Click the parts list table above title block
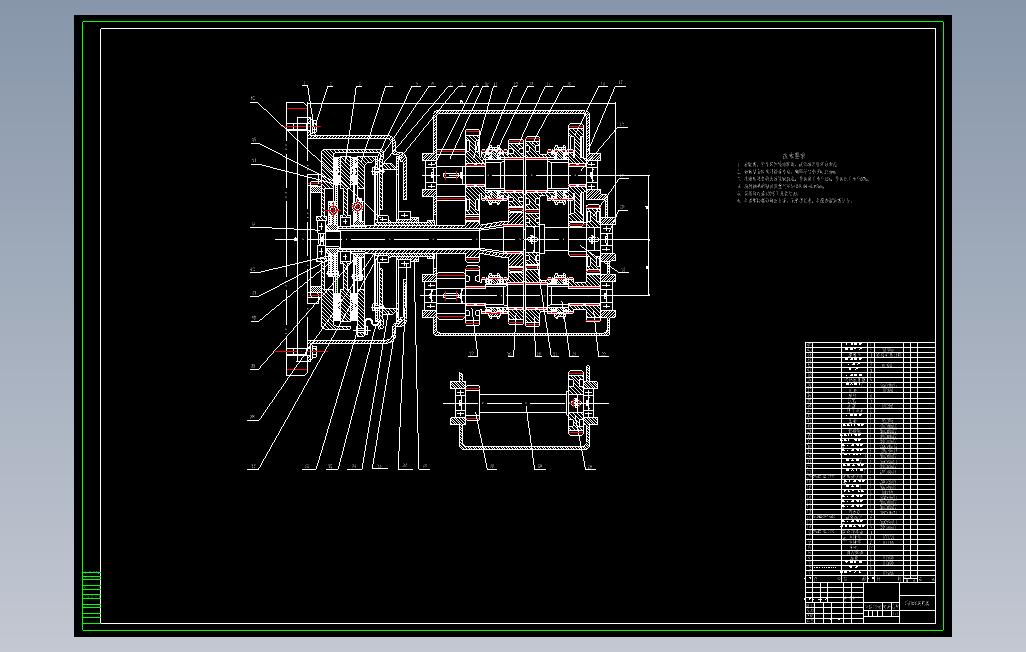1026x652 pixels. (x=870, y=461)
